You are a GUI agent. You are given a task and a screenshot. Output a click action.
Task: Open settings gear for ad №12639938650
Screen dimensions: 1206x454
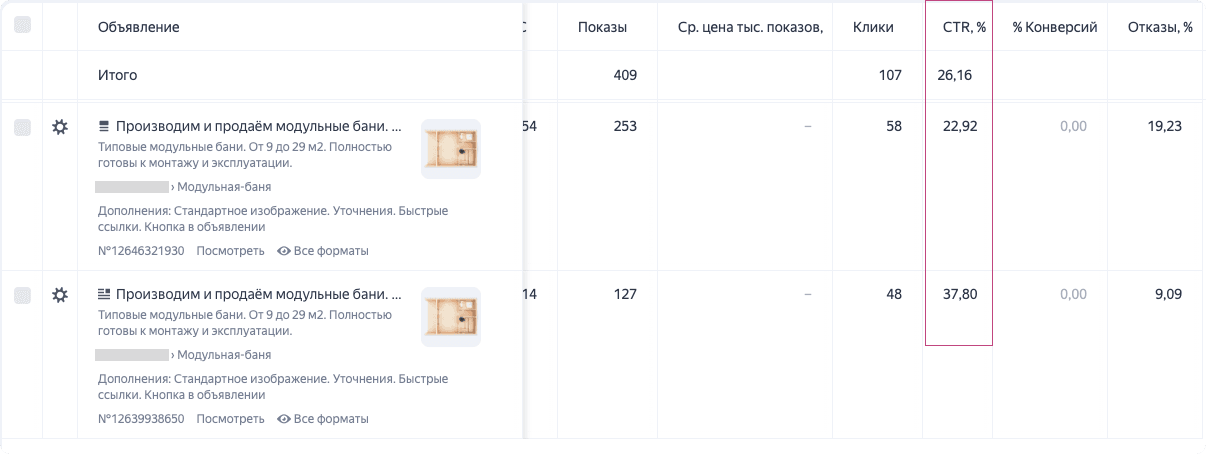pyautogui.click(x=60, y=295)
